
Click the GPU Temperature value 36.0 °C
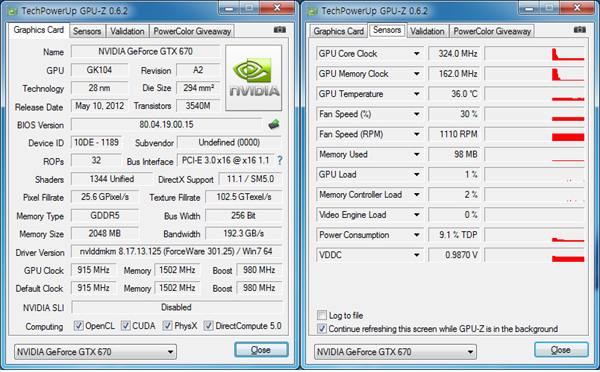click(x=454, y=94)
